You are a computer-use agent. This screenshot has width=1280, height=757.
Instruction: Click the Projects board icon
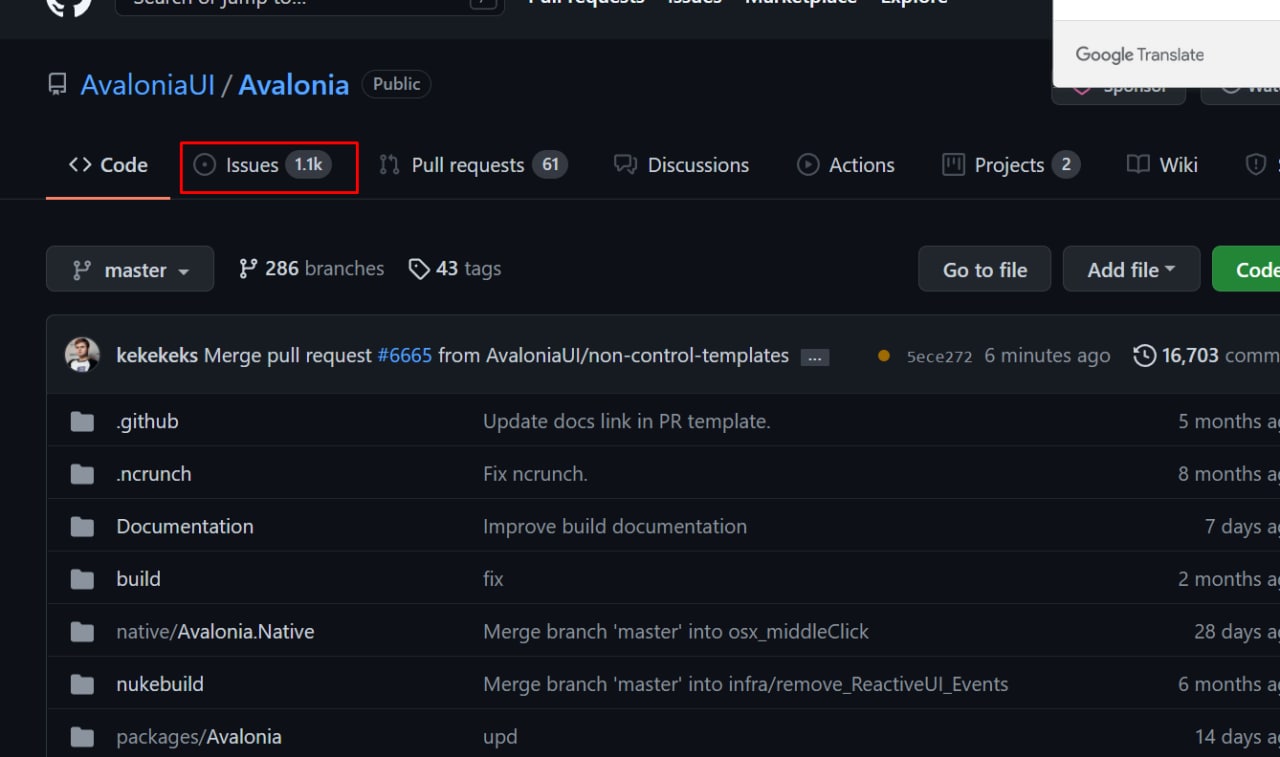[x=953, y=165]
